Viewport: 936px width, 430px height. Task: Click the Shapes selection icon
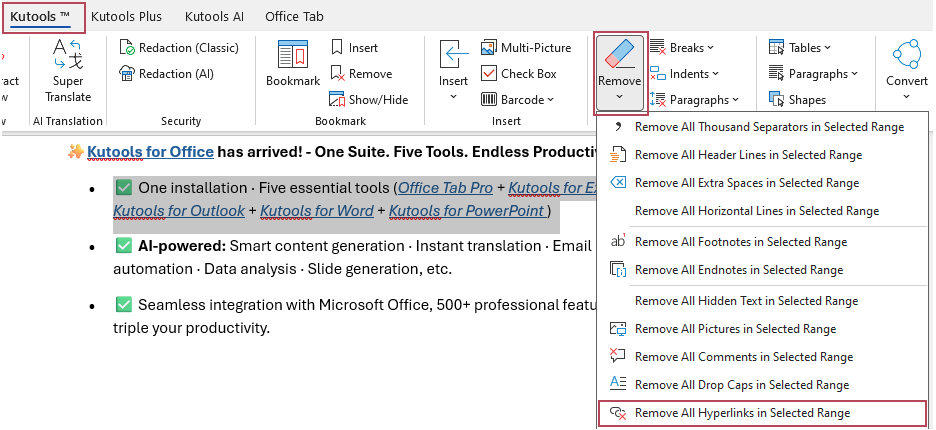click(x=777, y=100)
